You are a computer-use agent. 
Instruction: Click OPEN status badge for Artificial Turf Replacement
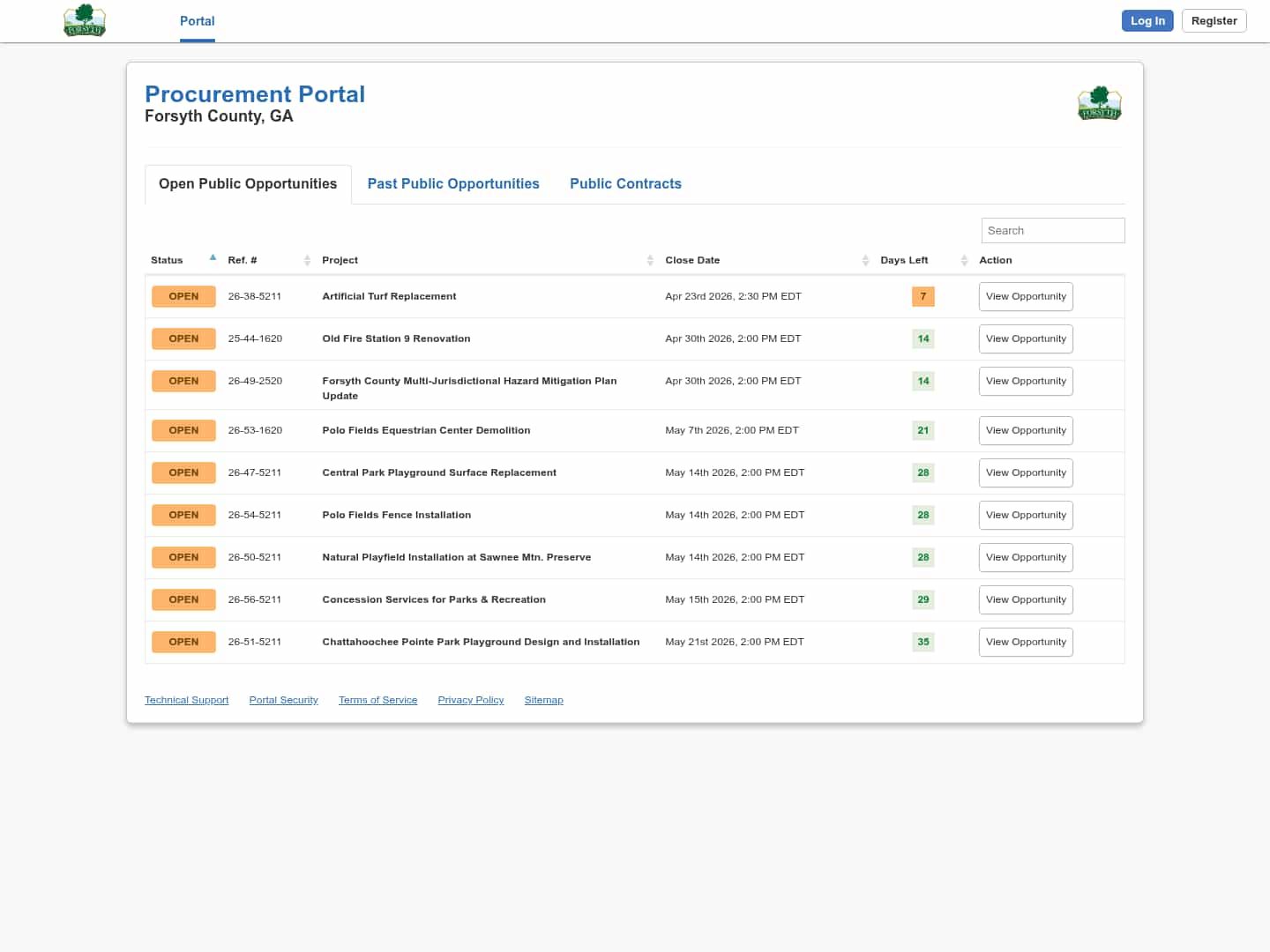[x=183, y=296]
